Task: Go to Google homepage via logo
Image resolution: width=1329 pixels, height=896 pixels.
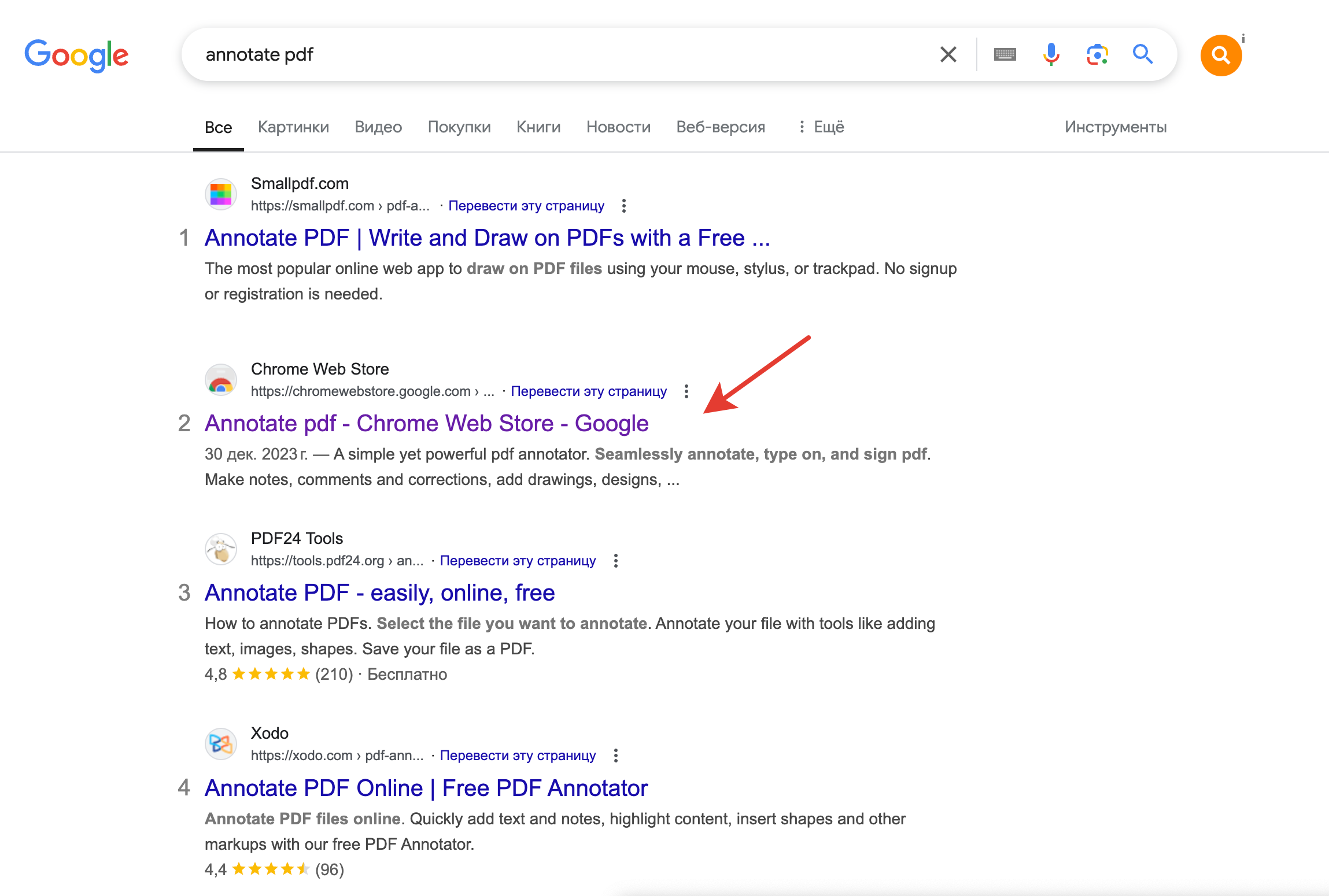Action: (76, 55)
